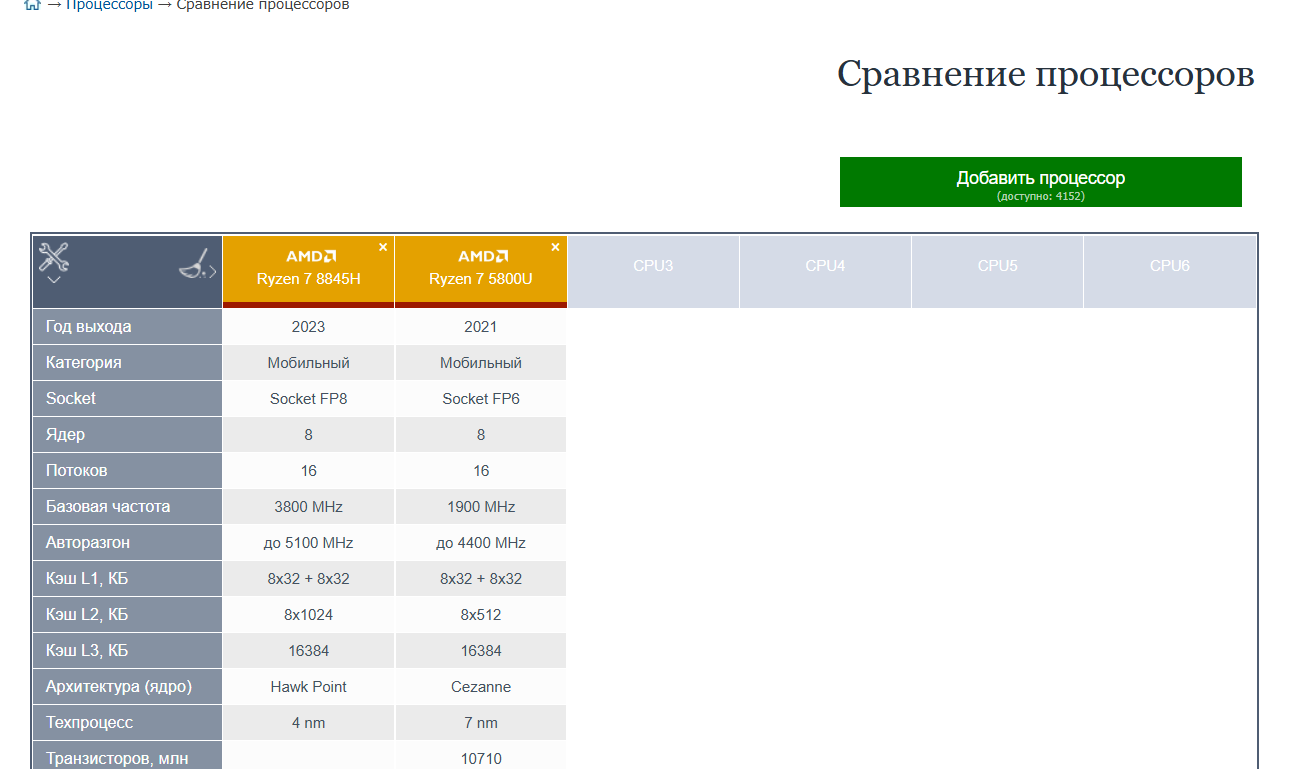
Task: Click the до 4400 MHz boost cell
Action: coord(481,543)
